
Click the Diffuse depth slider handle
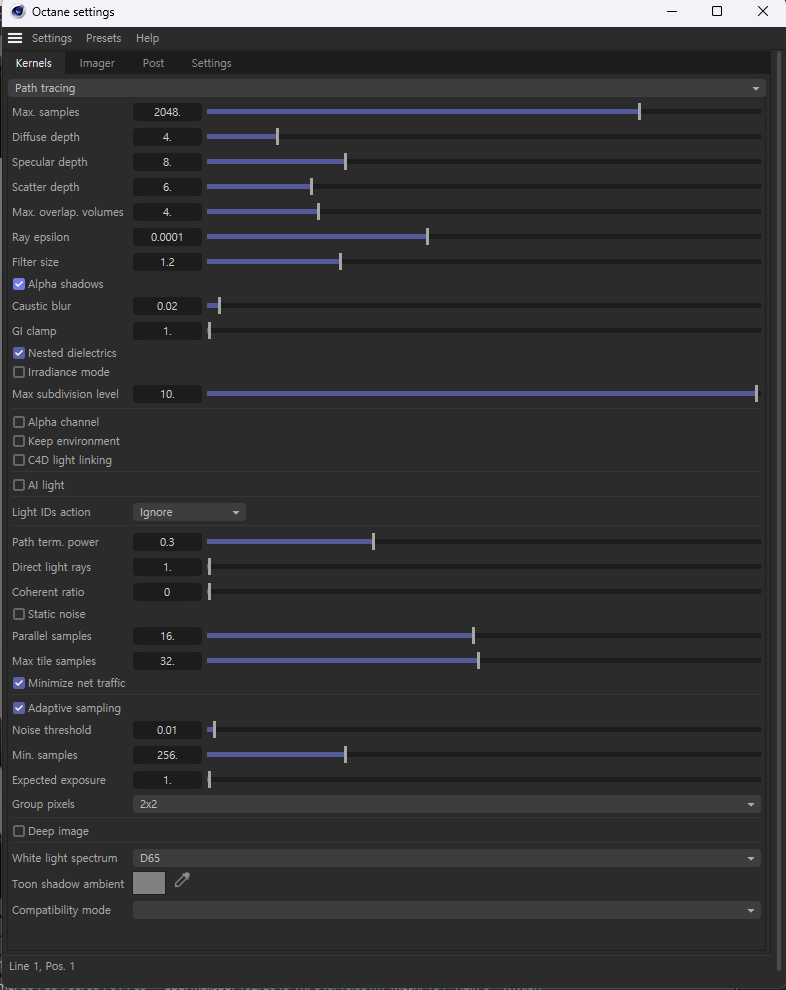[x=277, y=137]
